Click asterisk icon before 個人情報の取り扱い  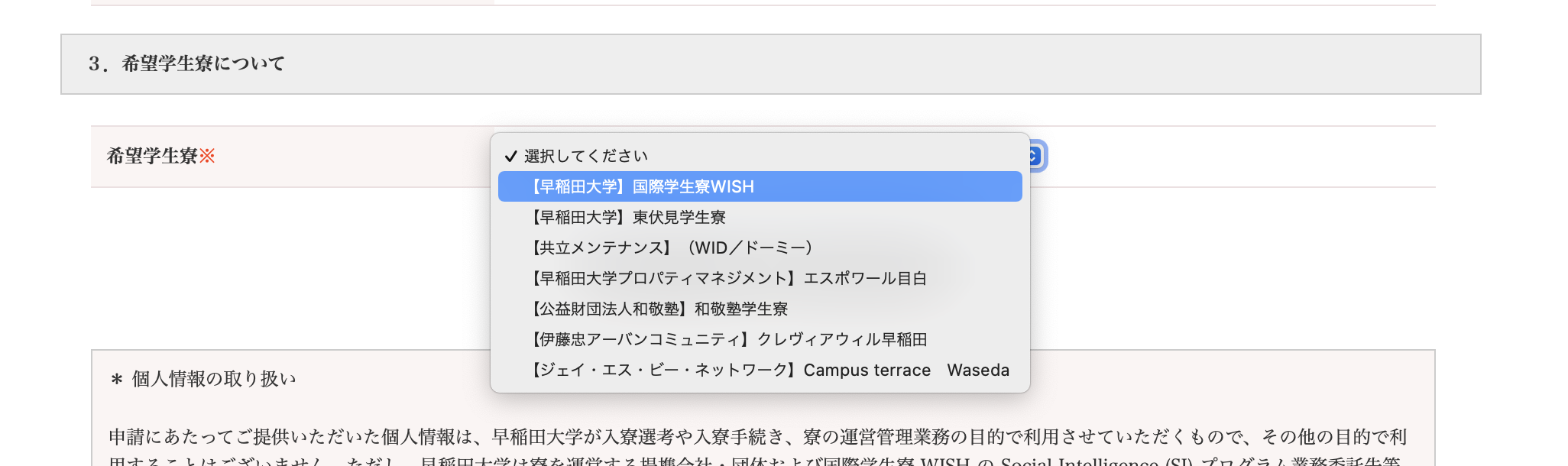tap(117, 380)
